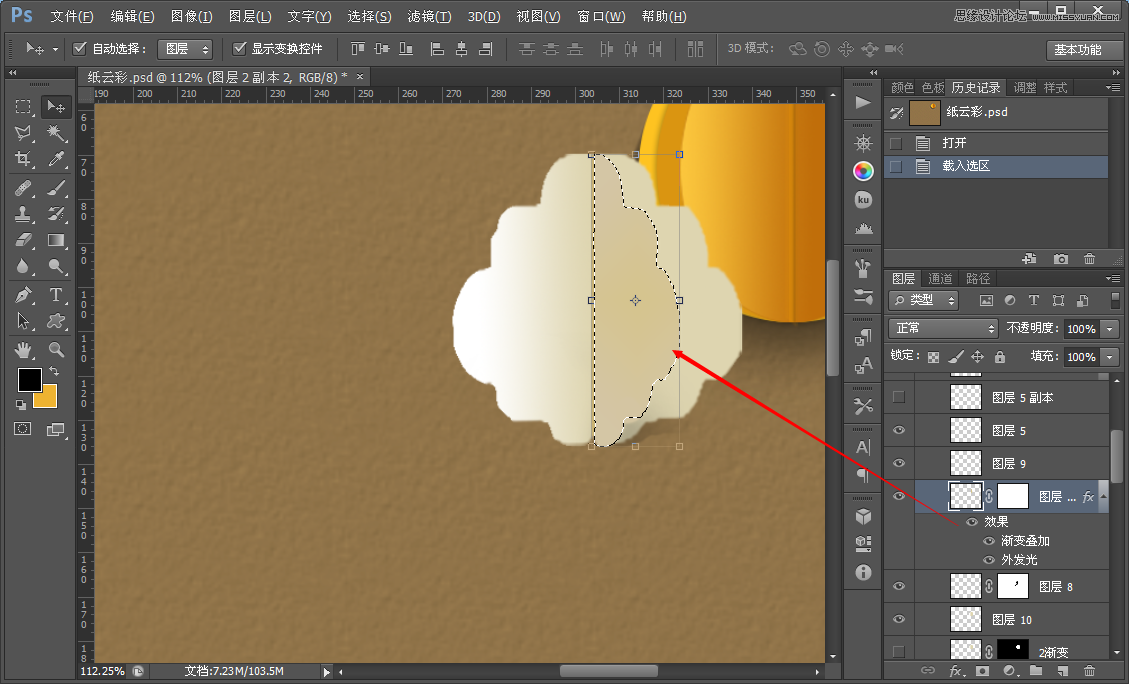
Task: Select the Blur tool
Action: 23,266
